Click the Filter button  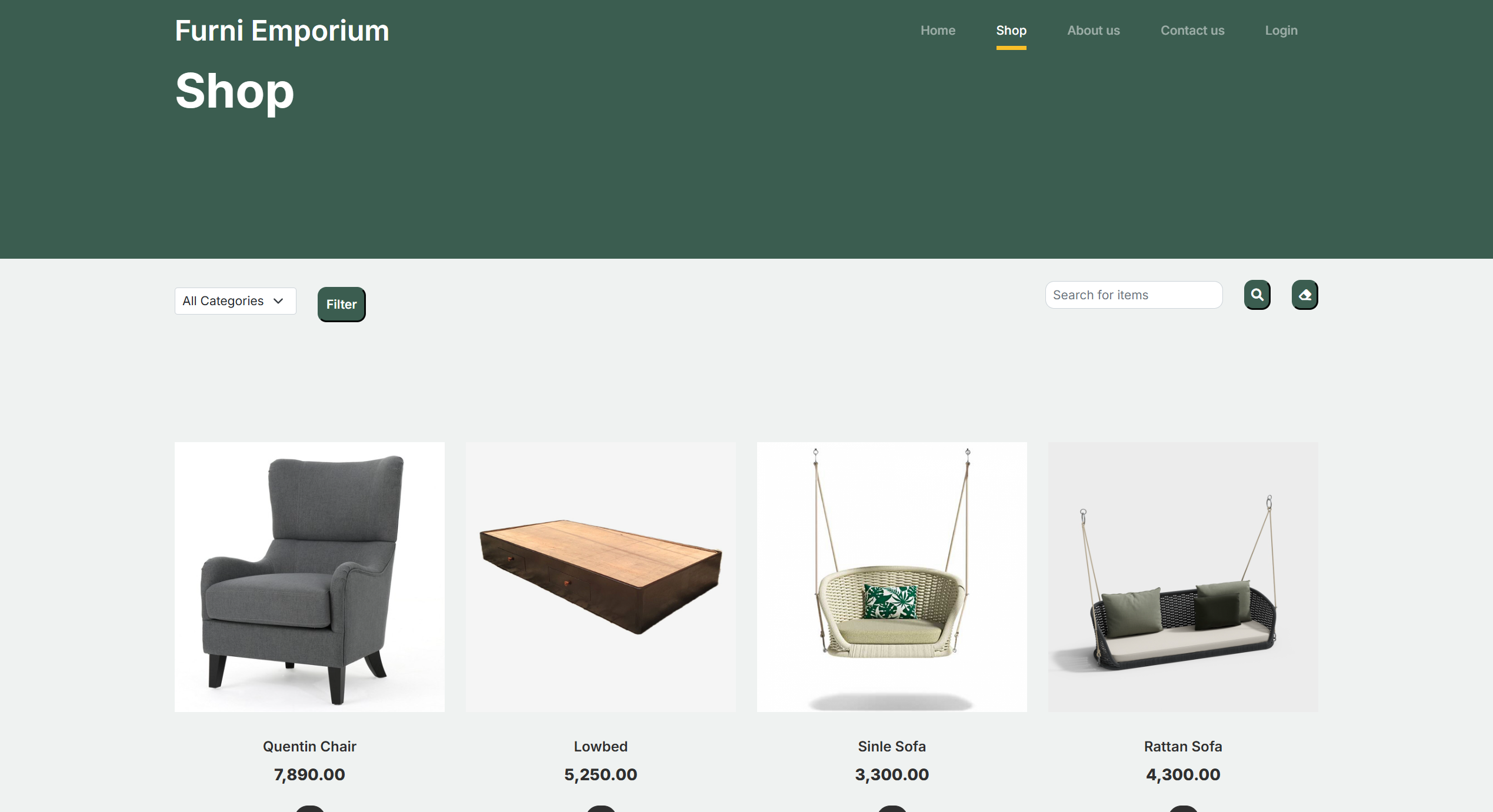tap(342, 305)
